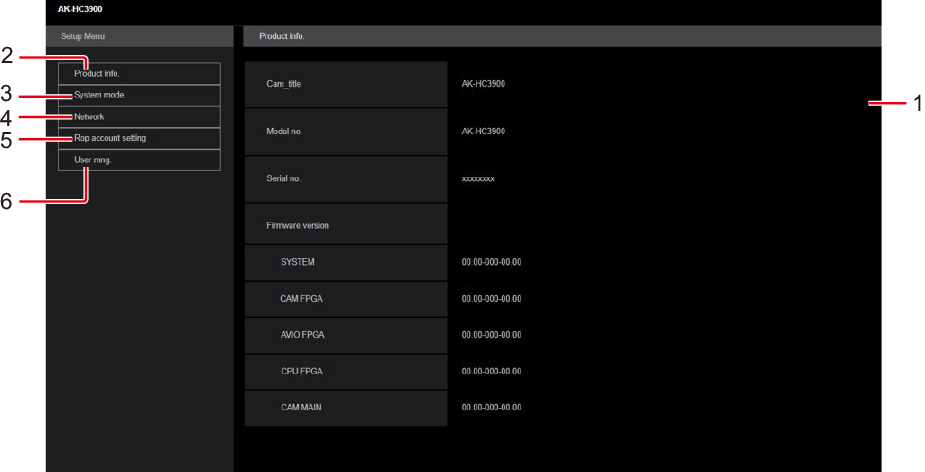
Task: Click the AVIO FPGA firmware label
Action: [x=303, y=335]
